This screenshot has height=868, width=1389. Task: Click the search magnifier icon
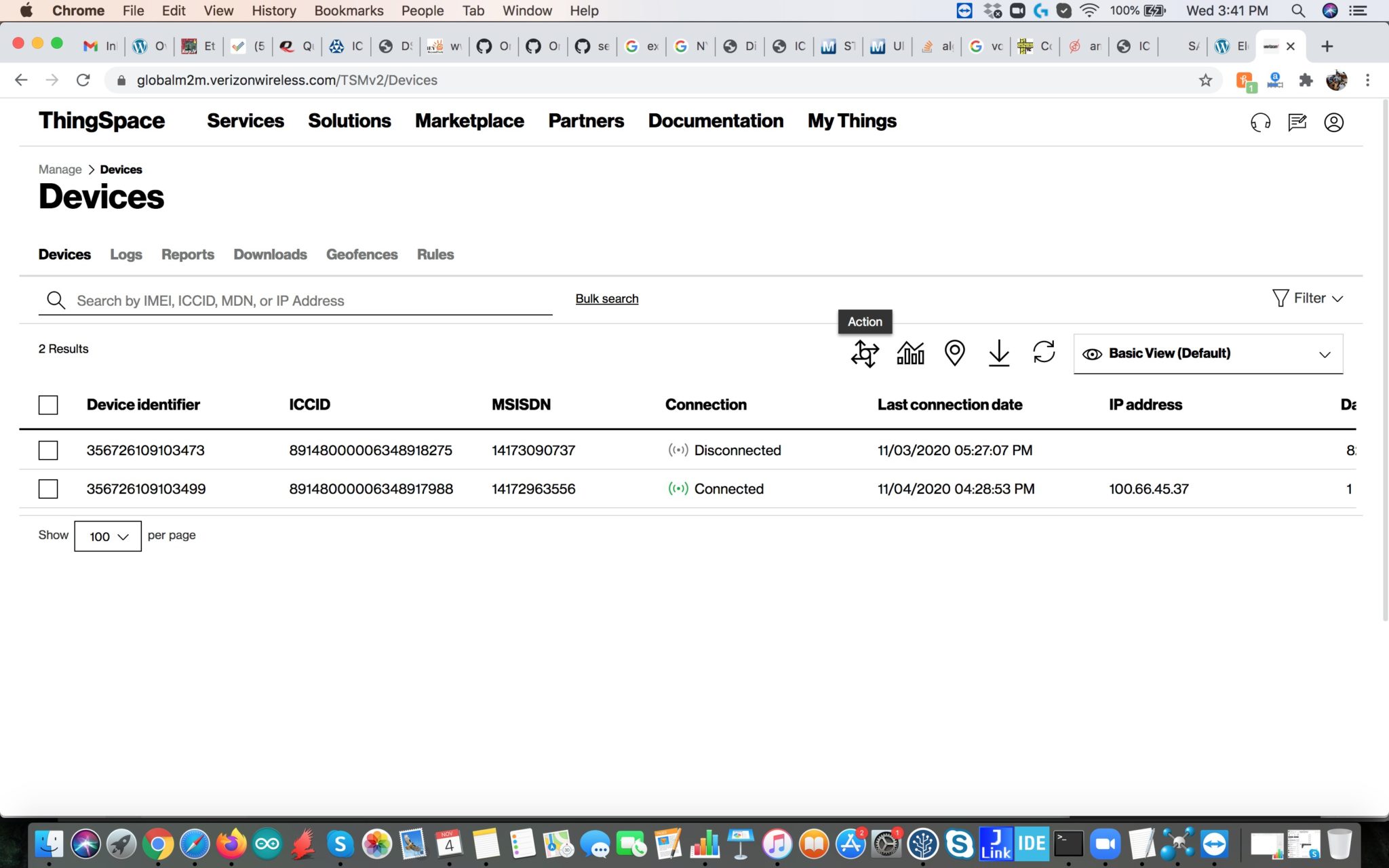pyautogui.click(x=55, y=300)
